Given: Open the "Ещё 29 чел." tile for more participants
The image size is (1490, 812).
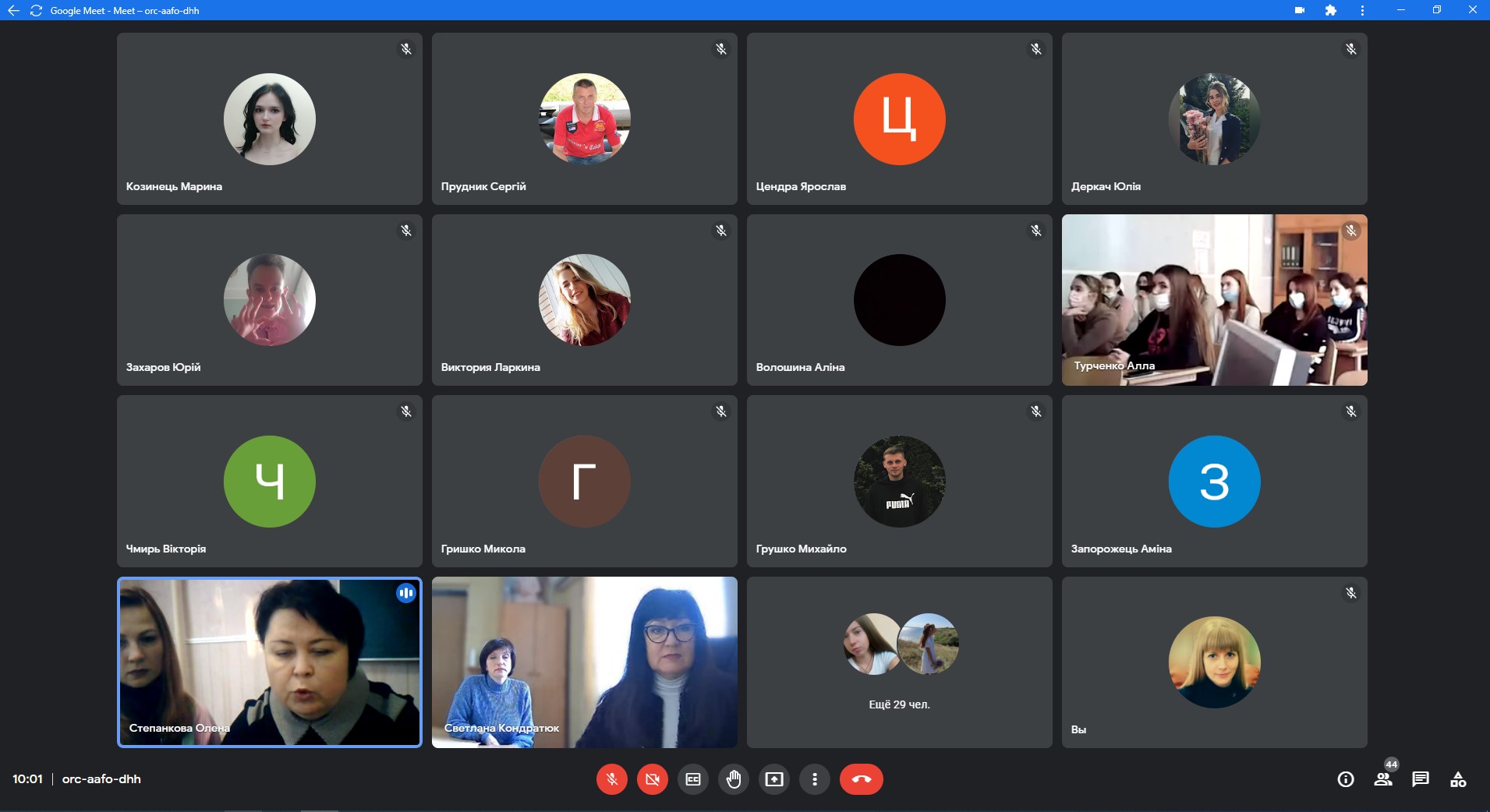Looking at the screenshot, I should click(899, 662).
